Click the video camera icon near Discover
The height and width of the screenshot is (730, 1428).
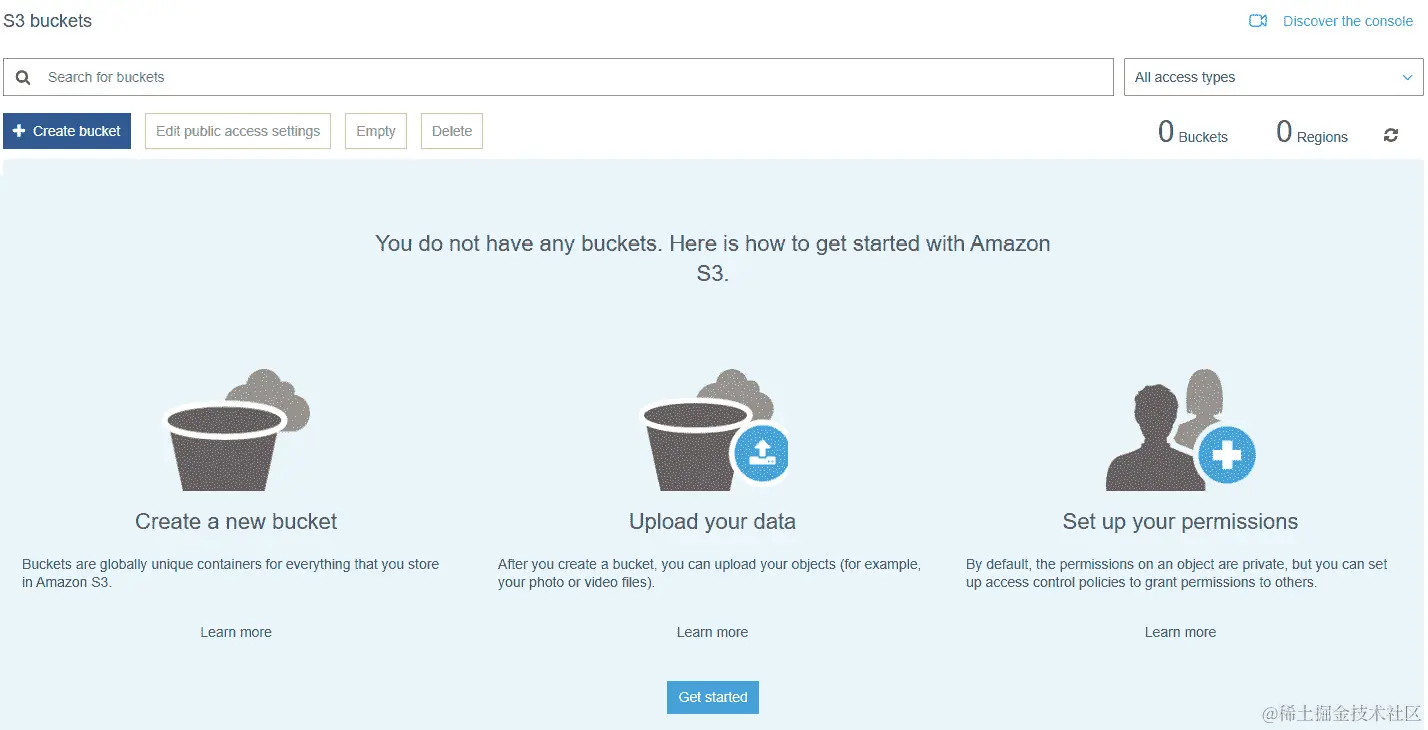(1258, 21)
